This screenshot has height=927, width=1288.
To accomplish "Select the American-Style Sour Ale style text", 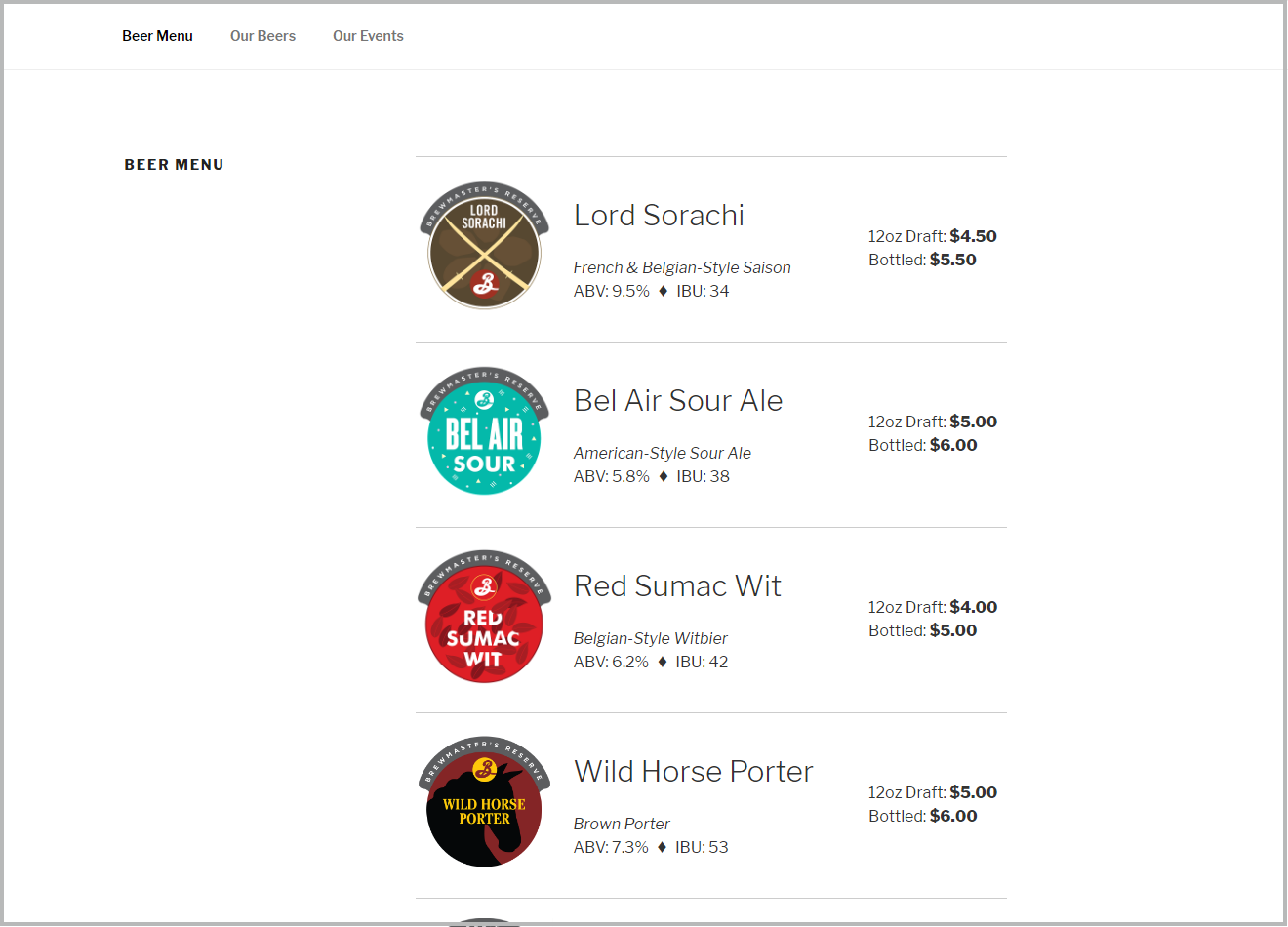I will (663, 453).
